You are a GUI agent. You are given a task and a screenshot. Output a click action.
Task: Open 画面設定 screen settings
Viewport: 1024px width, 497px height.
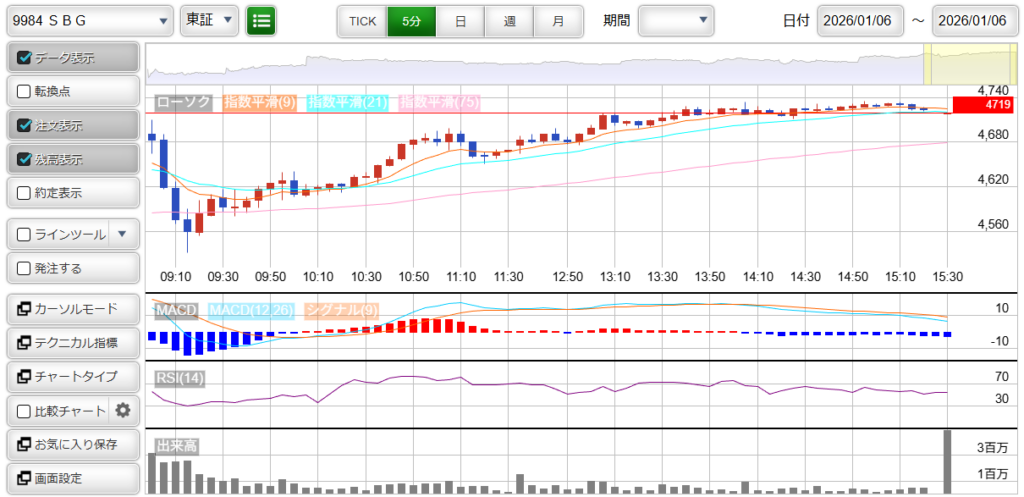71,478
